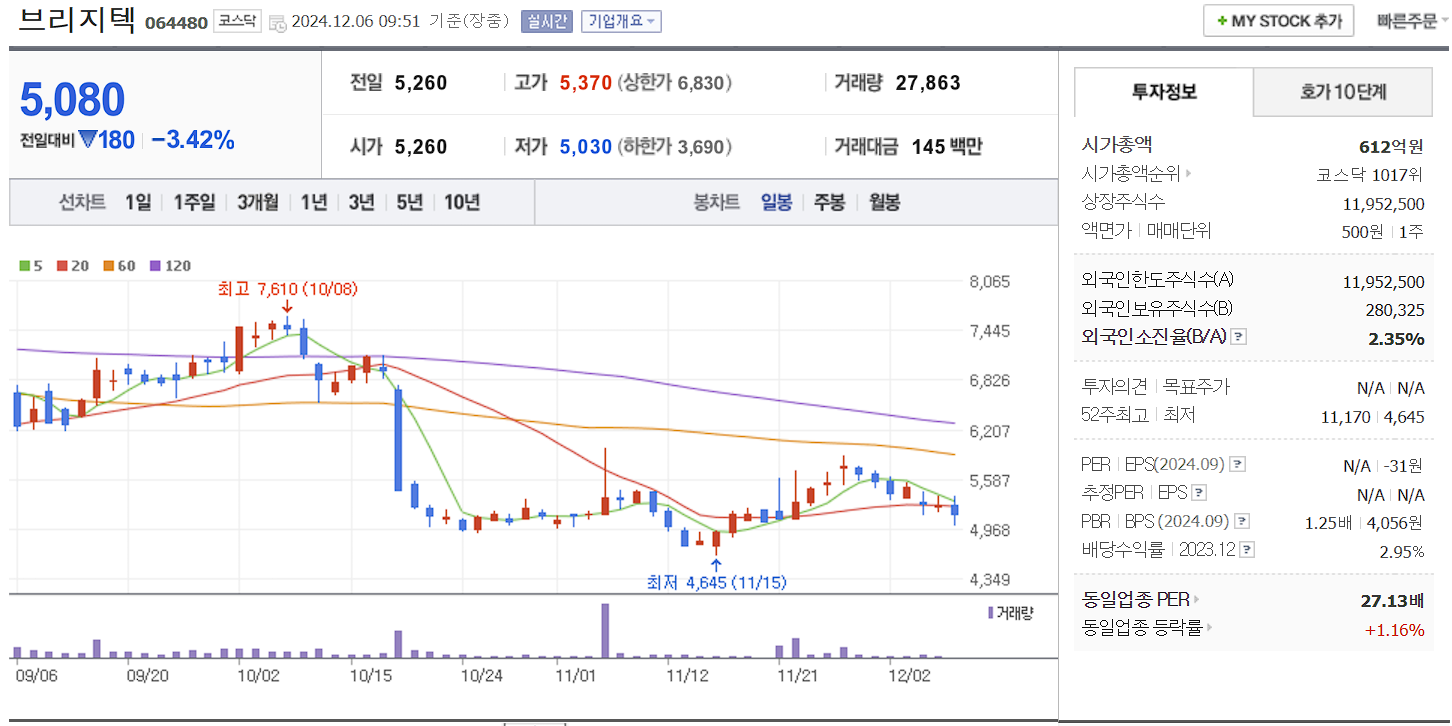Open the 배당수익률 2023.12 help icon

coord(1247,548)
